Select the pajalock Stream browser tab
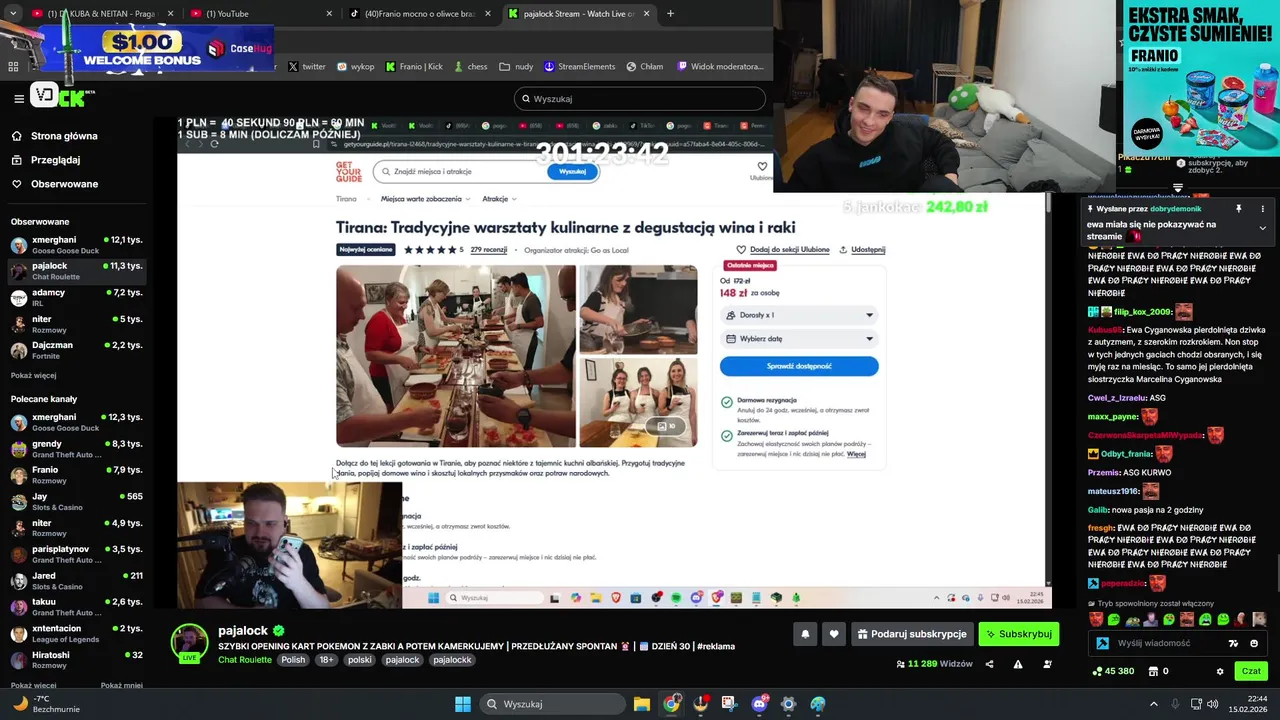Screen dimensions: 1280x720 pos(578,13)
